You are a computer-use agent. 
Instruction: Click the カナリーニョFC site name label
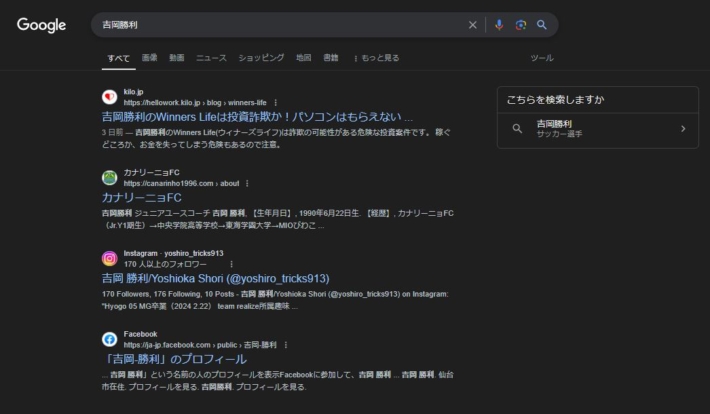pos(152,173)
